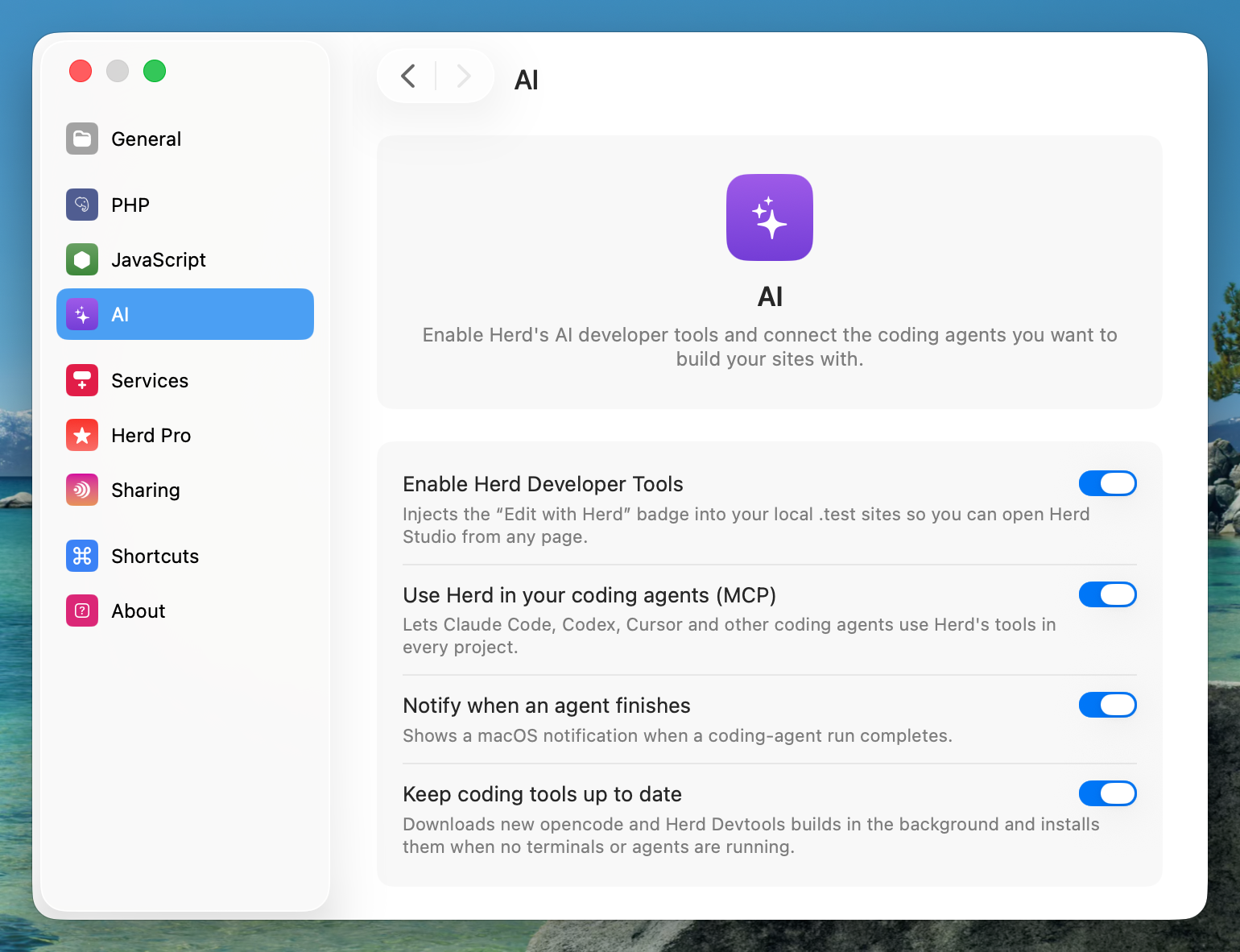Click the Herd Pro star icon
The height and width of the screenshot is (952, 1240).
[82, 435]
